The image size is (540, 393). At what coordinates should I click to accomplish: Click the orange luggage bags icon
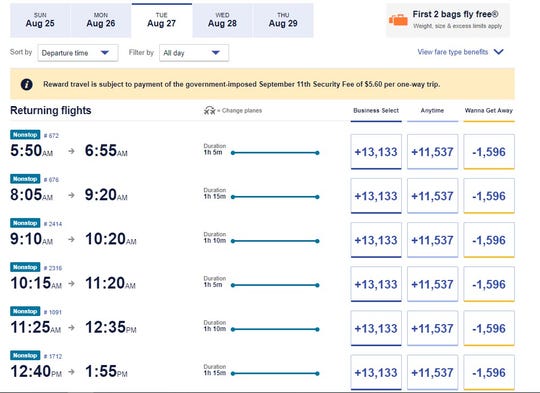pos(398,20)
